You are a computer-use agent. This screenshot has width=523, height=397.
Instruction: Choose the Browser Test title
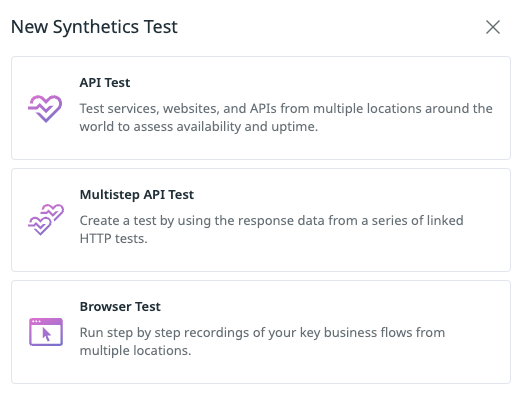click(x=120, y=307)
